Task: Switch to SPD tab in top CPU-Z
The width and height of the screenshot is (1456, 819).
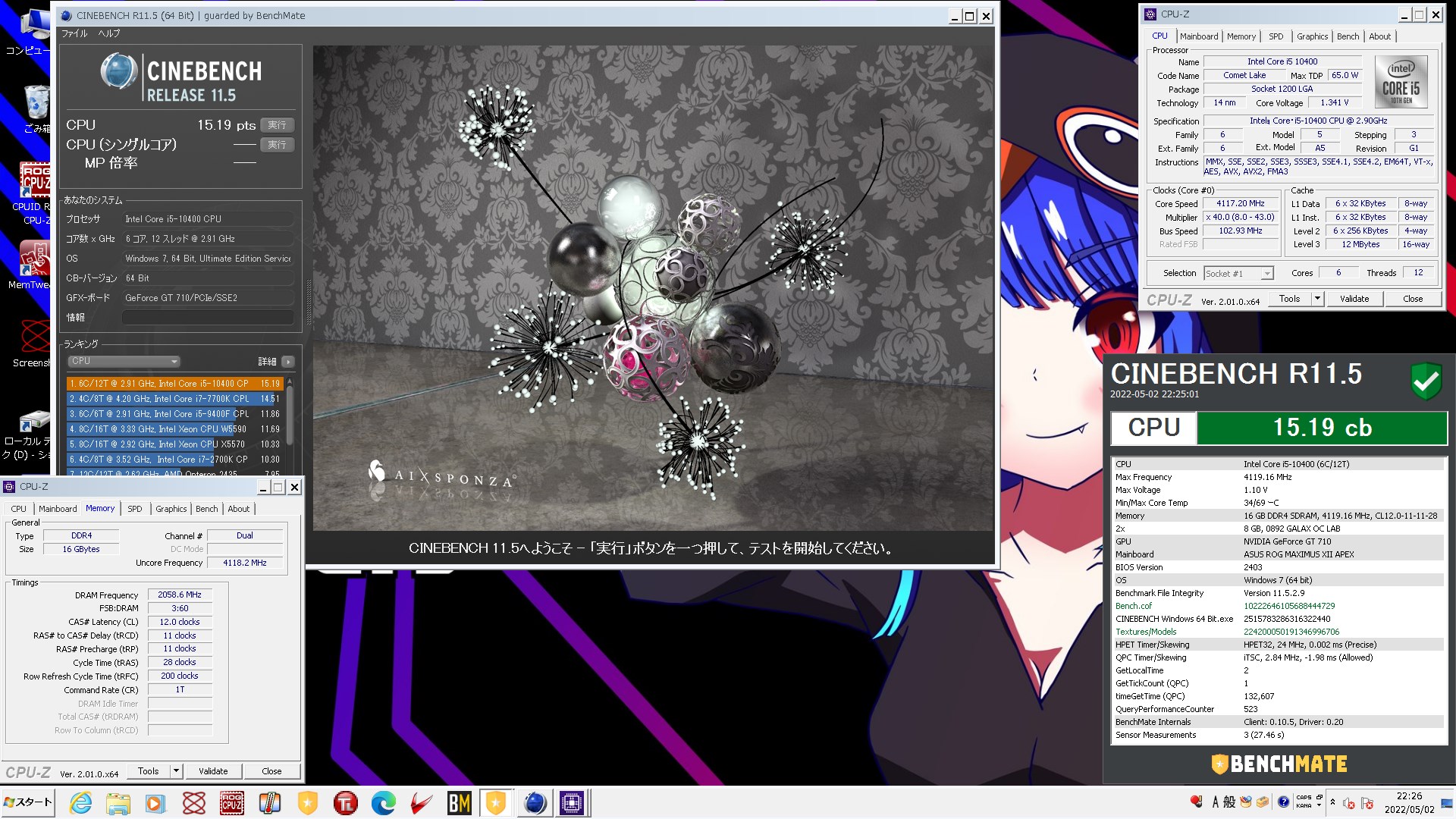Action: tap(1276, 36)
